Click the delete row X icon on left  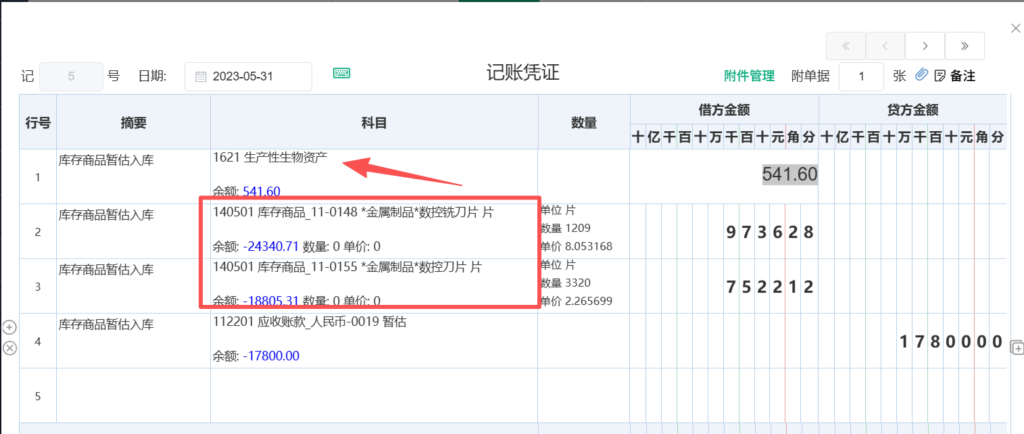[10, 347]
